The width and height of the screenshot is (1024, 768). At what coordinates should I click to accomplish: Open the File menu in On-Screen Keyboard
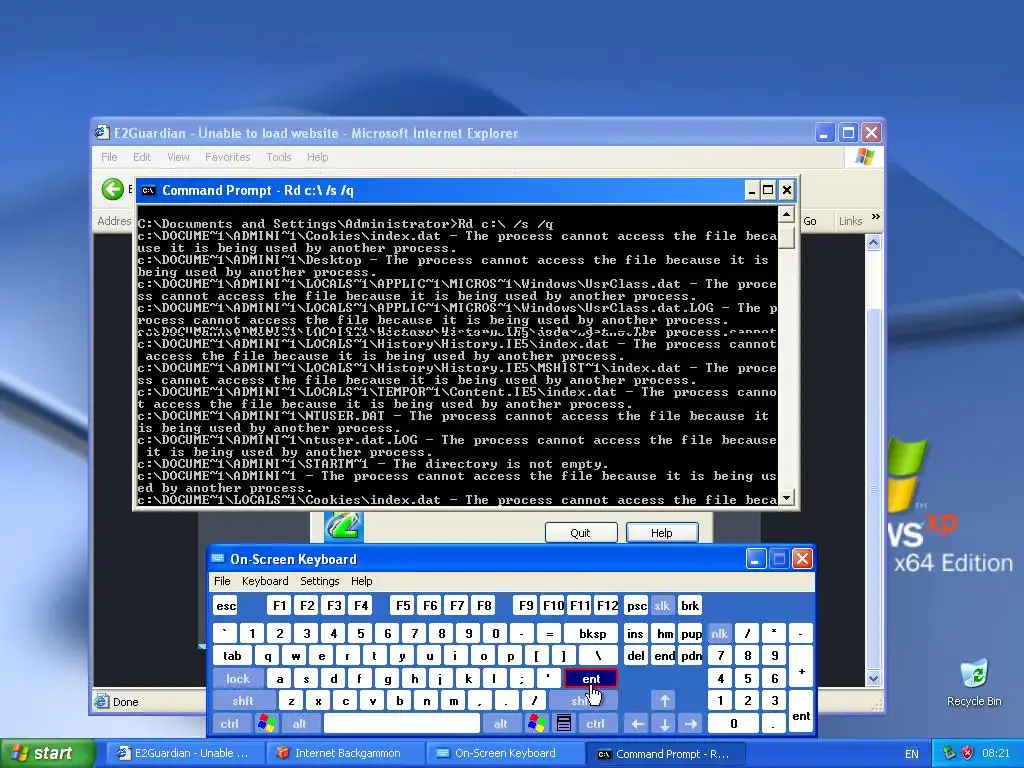(222, 581)
